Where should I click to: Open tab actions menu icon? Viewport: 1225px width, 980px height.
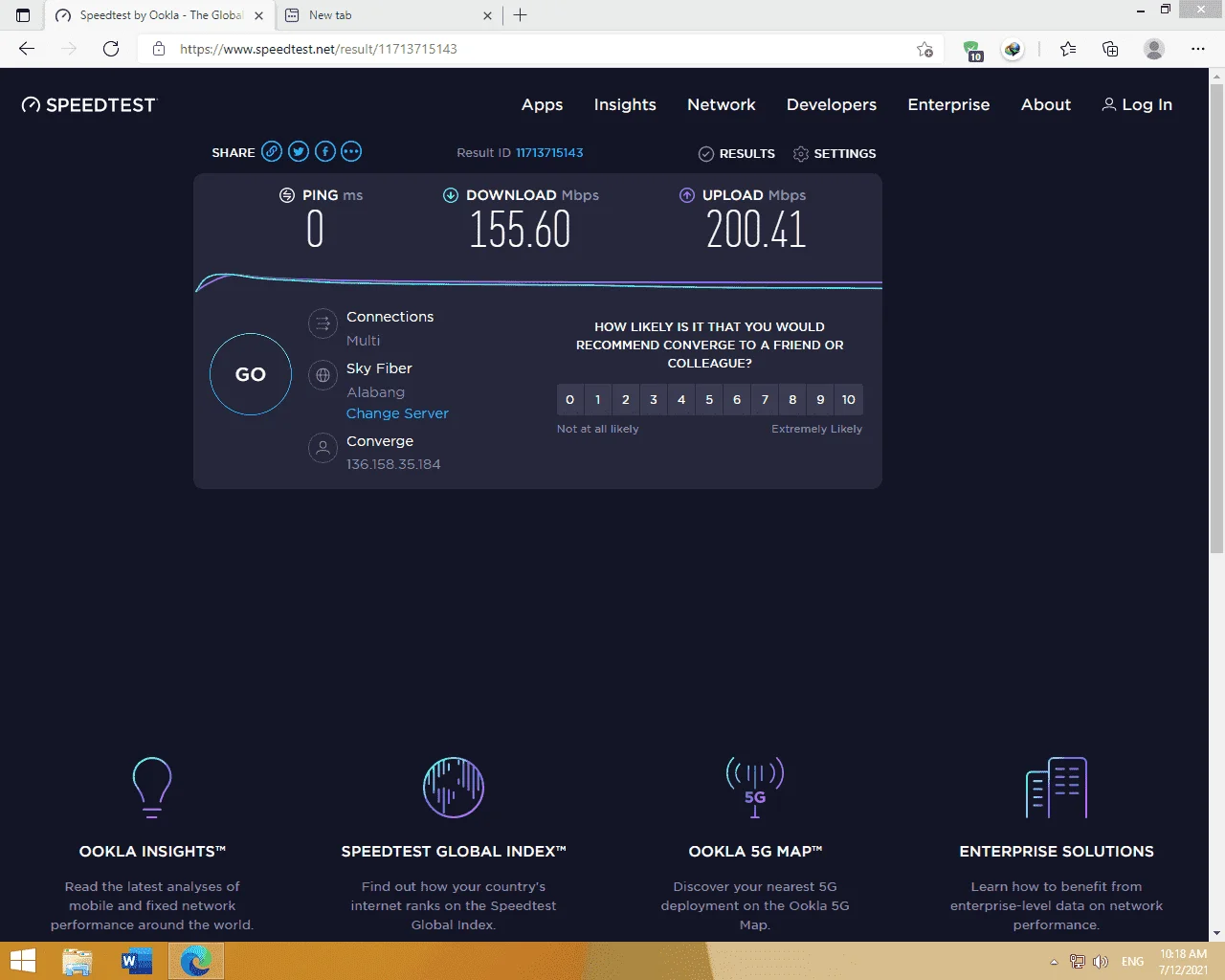point(23,15)
